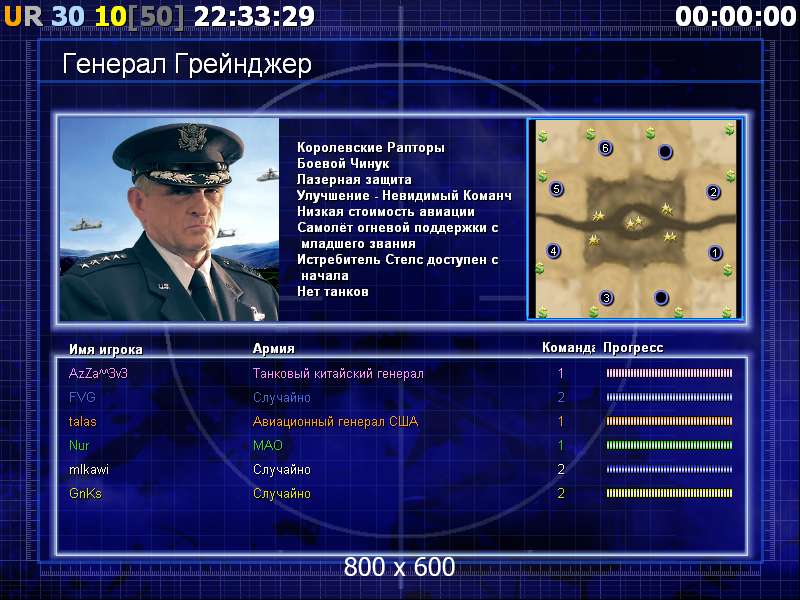This screenshot has width=800, height=600.
Task: Click 'Улучшение - Невидимый Команч' line
Action: (404, 195)
